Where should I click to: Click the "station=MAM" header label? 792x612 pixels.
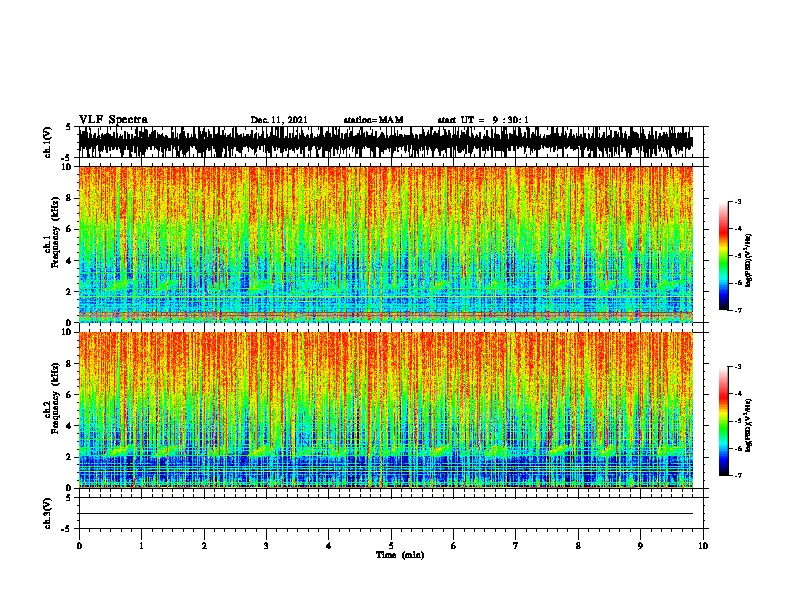click(x=373, y=120)
